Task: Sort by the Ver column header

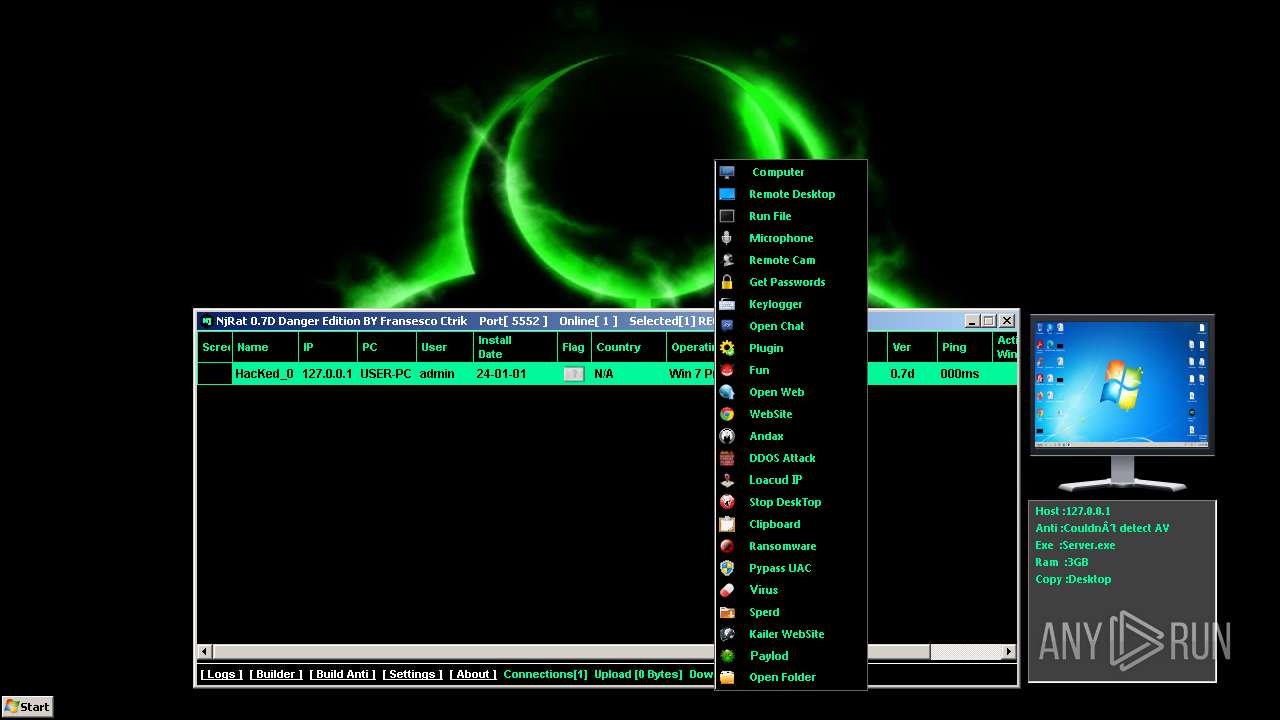Action: pyautogui.click(x=912, y=347)
